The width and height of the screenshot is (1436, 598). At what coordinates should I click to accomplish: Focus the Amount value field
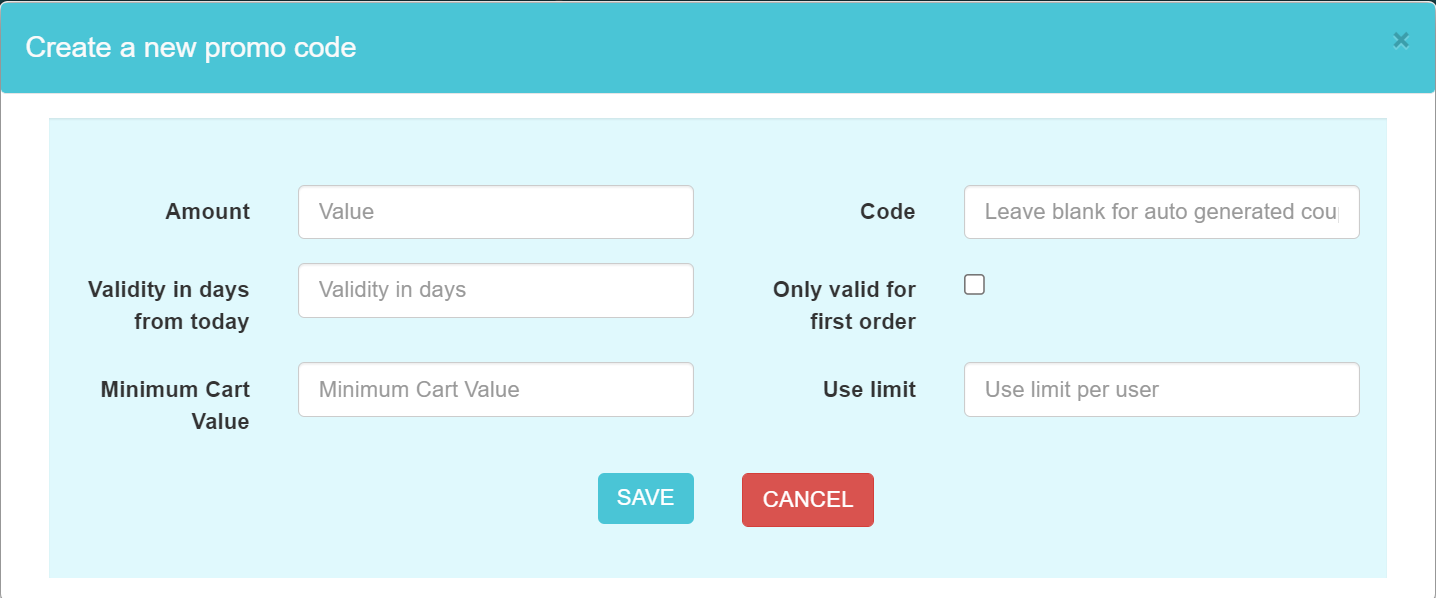tap(496, 212)
